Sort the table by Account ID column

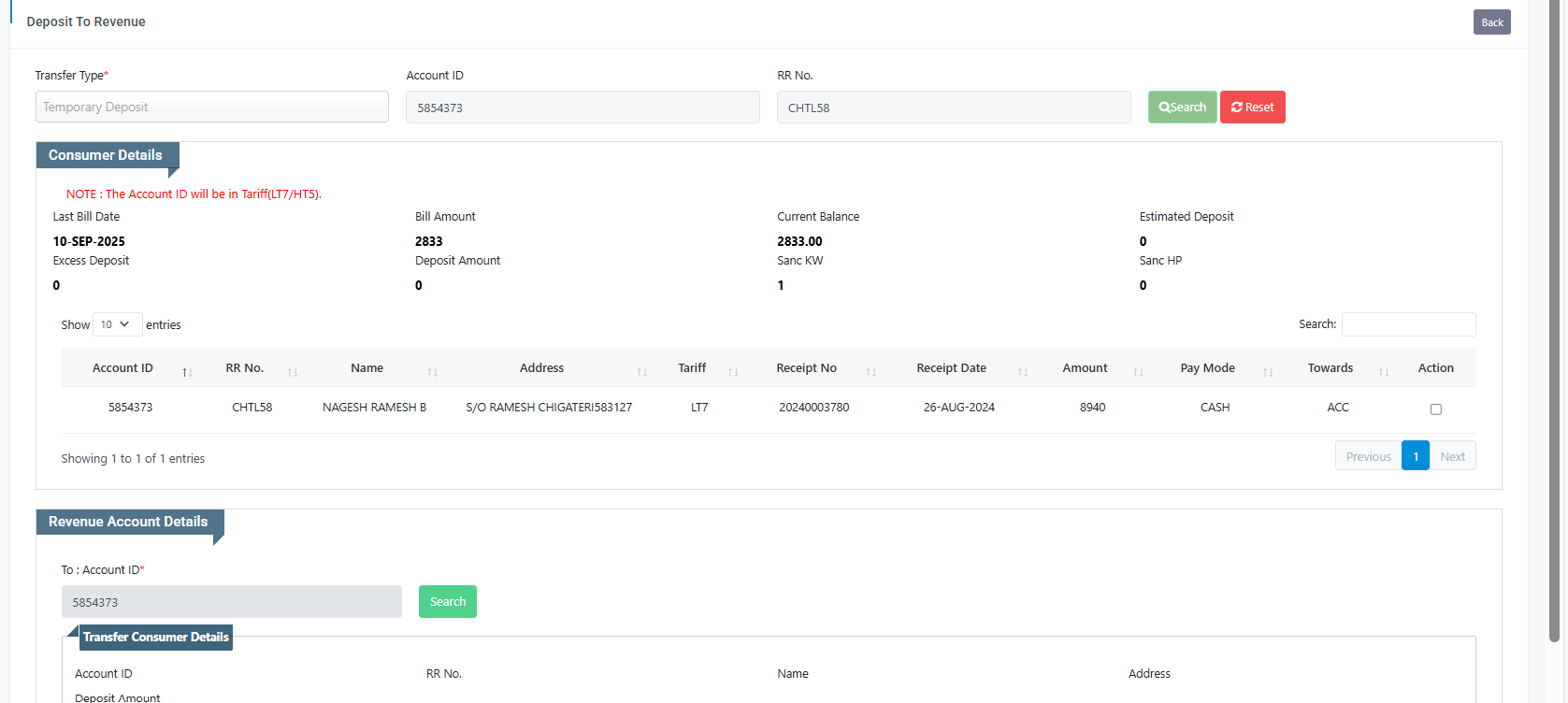click(187, 371)
